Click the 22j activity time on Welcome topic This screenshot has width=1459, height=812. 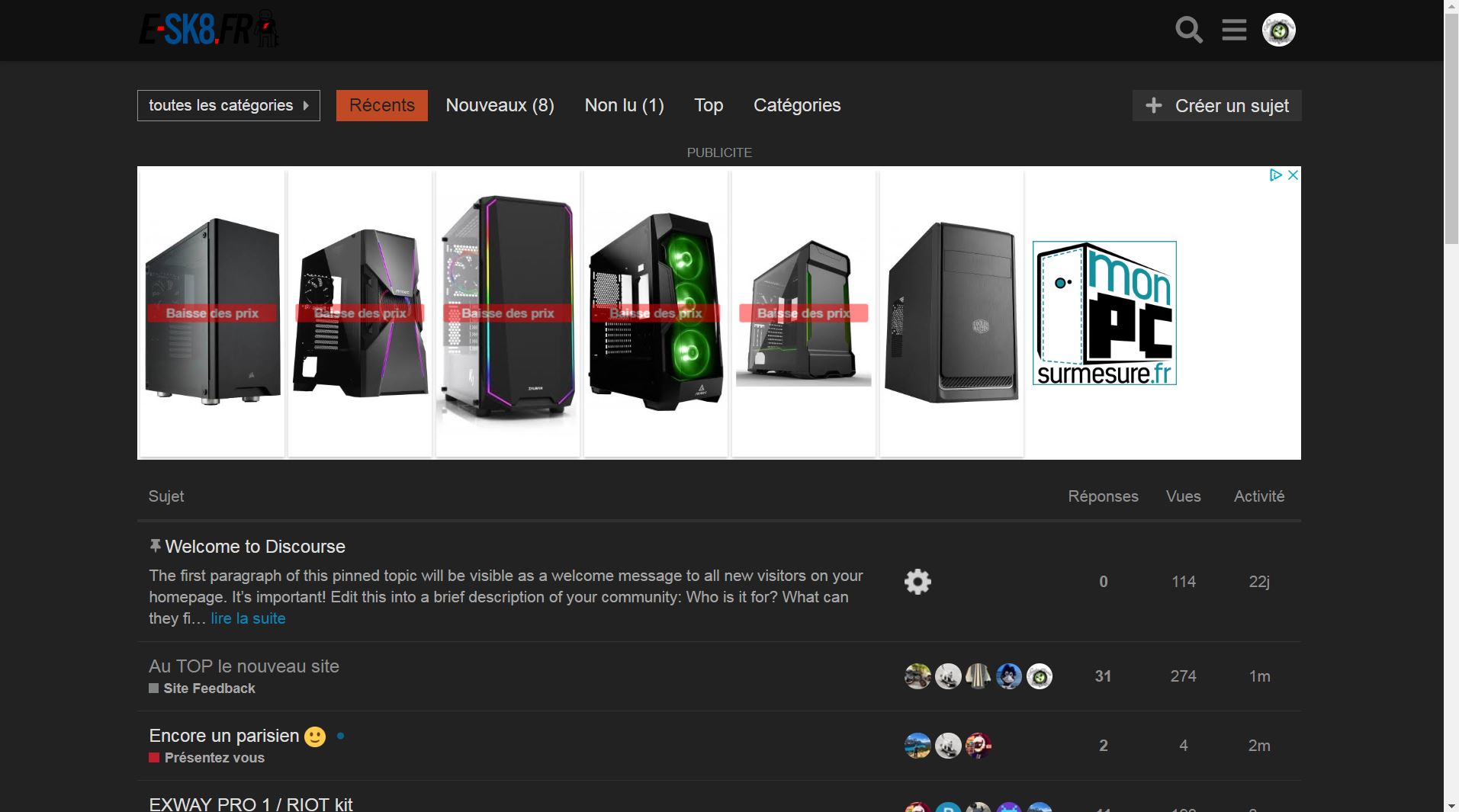tap(1259, 582)
